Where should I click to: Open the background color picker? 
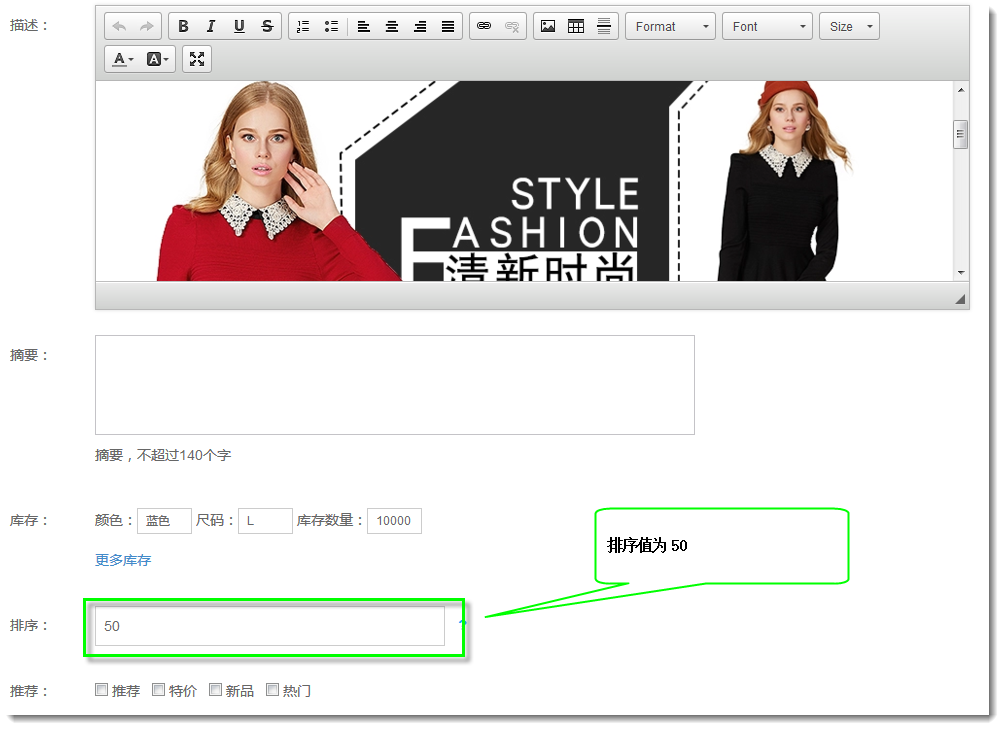tap(159, 59)
